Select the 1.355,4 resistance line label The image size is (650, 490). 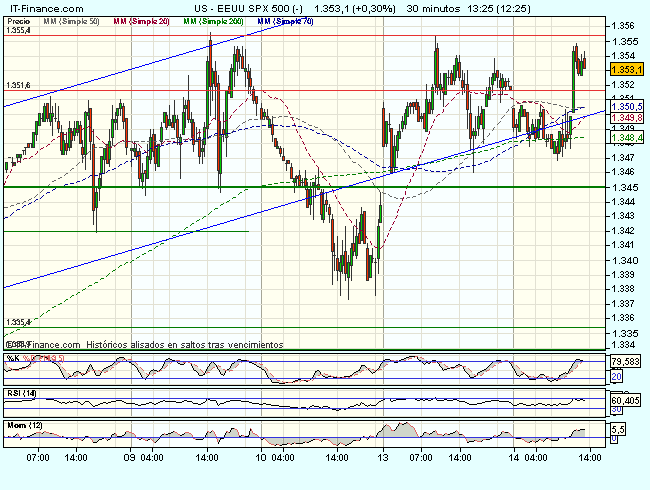pyautogui.click(x=18, y=30)
